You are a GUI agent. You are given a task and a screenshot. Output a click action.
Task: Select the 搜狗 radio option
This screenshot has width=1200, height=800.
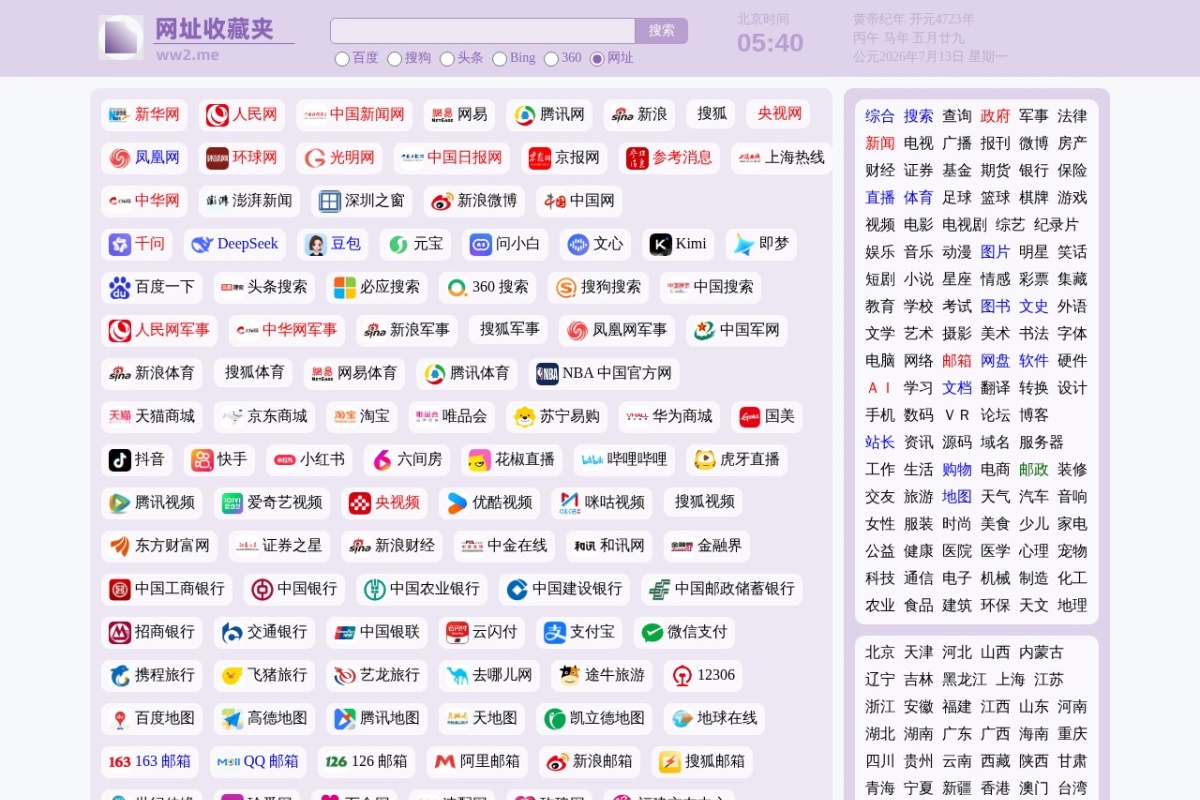pyautogui.click(x=394, y=59)
